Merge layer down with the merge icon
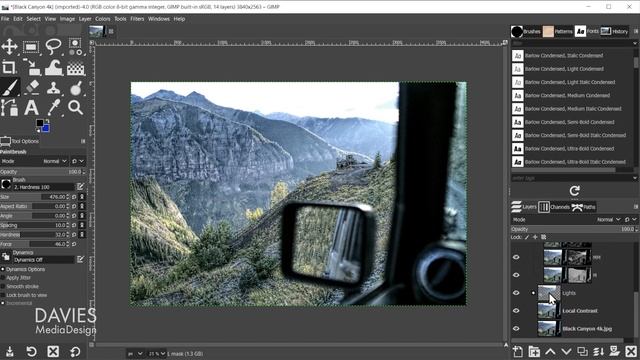The height and width of the screenshot is (360, 640). 599,351
